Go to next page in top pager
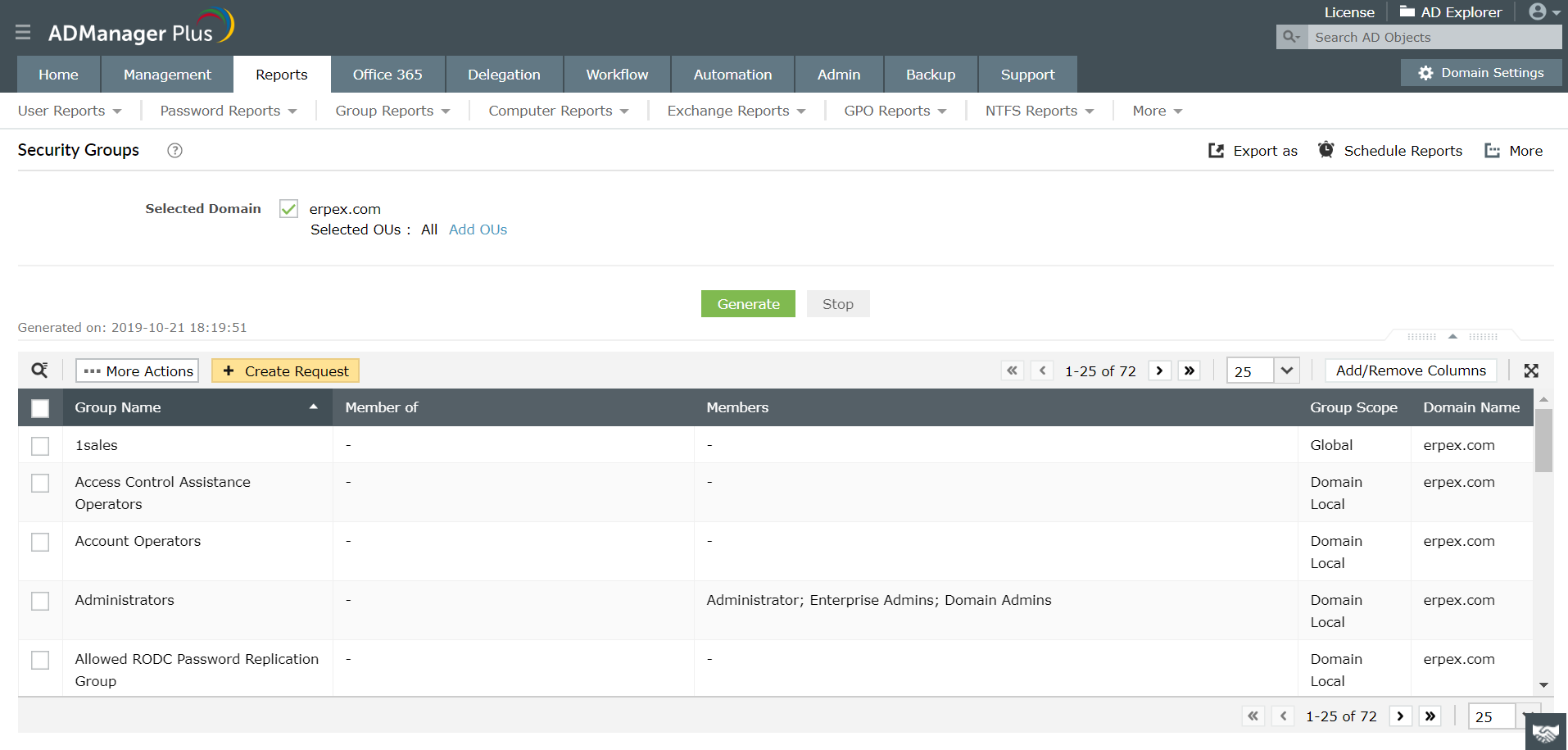 point(1159,370)
